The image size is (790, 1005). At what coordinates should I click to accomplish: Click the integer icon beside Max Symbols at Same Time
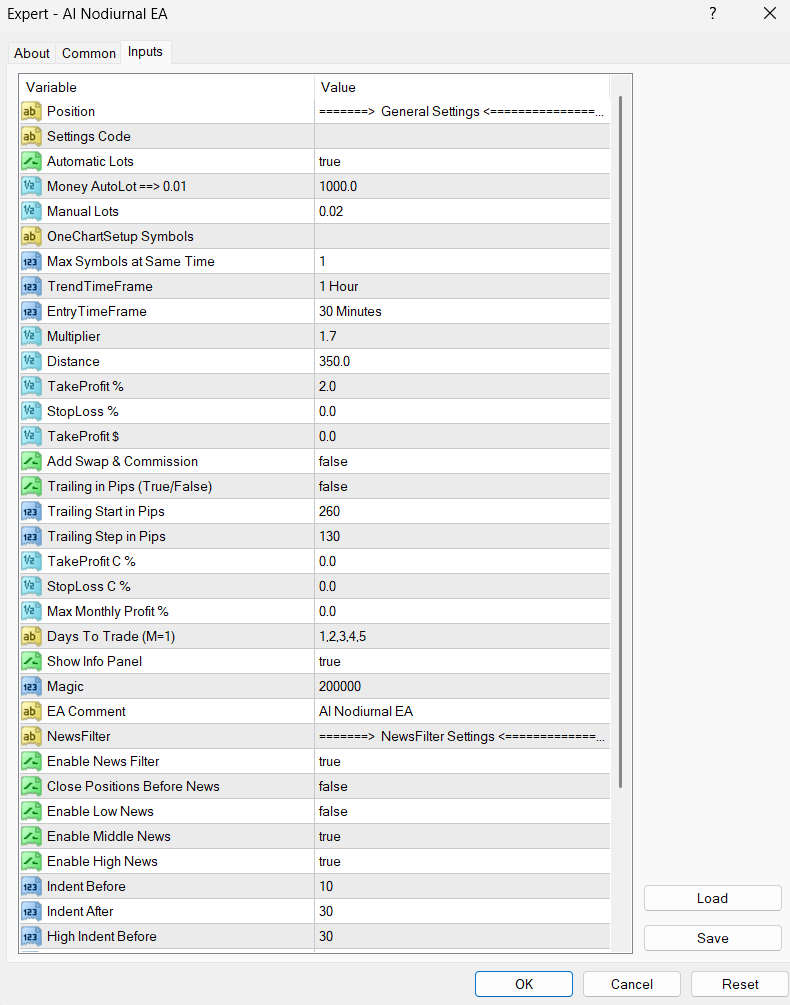[x=31, y=262]
